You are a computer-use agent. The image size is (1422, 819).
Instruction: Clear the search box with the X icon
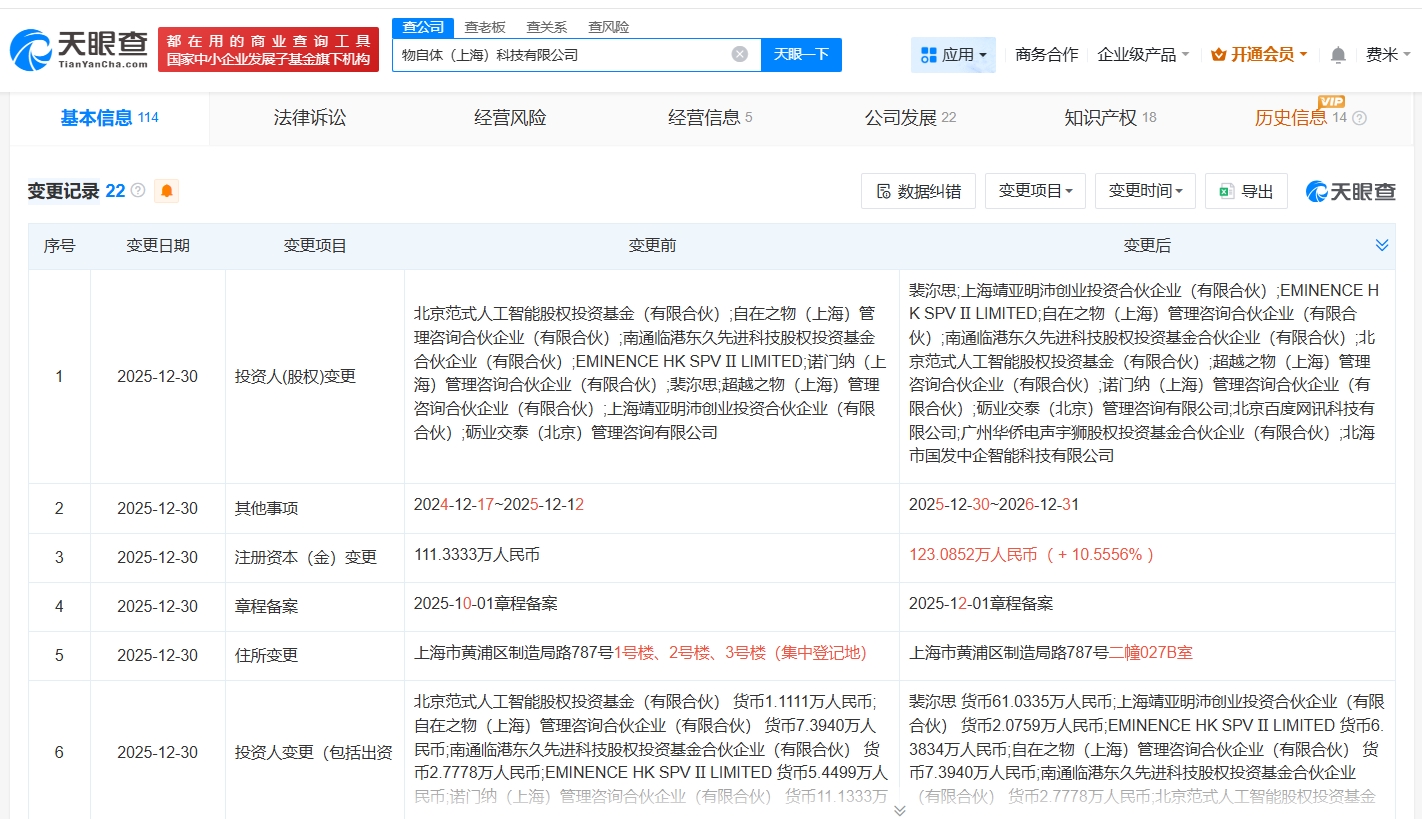click(x=739, y=55)
